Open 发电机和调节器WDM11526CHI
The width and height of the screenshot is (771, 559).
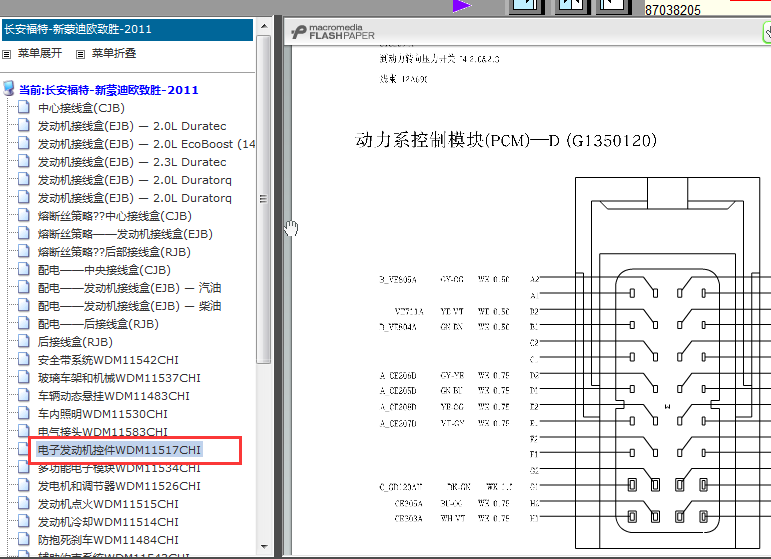119,486
